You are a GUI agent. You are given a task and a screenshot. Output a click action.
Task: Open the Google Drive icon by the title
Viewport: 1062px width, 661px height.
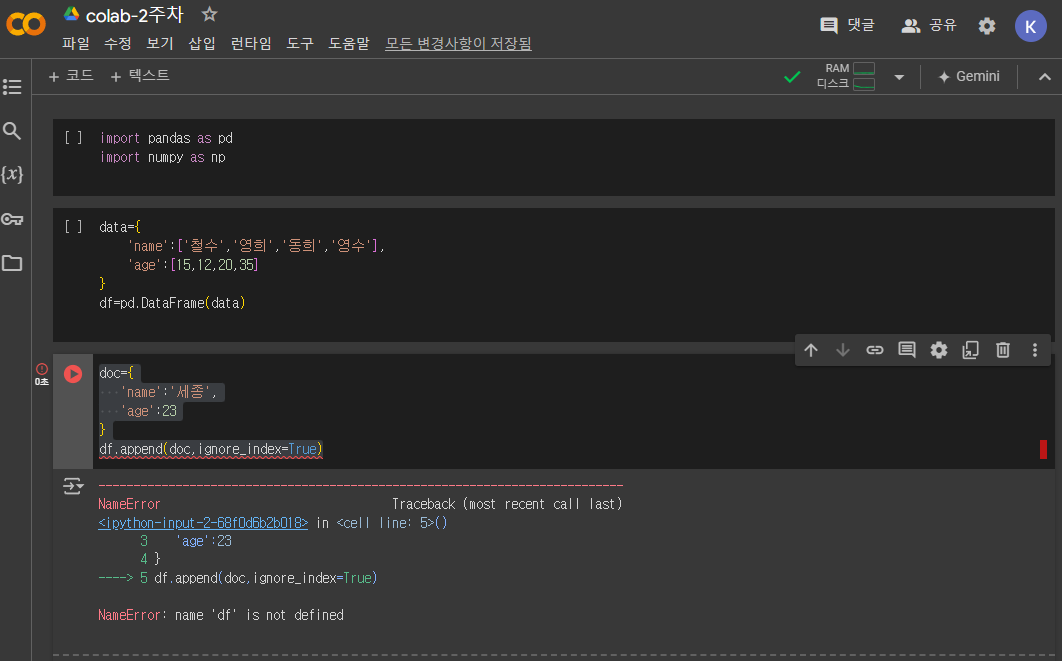(71, 14)
